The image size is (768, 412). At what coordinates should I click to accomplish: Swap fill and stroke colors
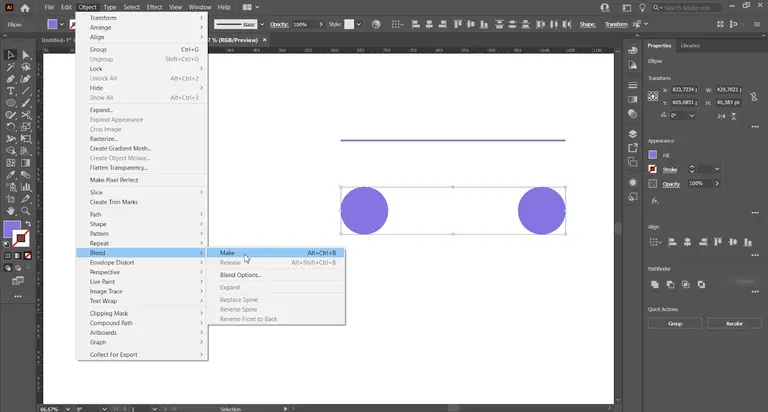(28, 224)
